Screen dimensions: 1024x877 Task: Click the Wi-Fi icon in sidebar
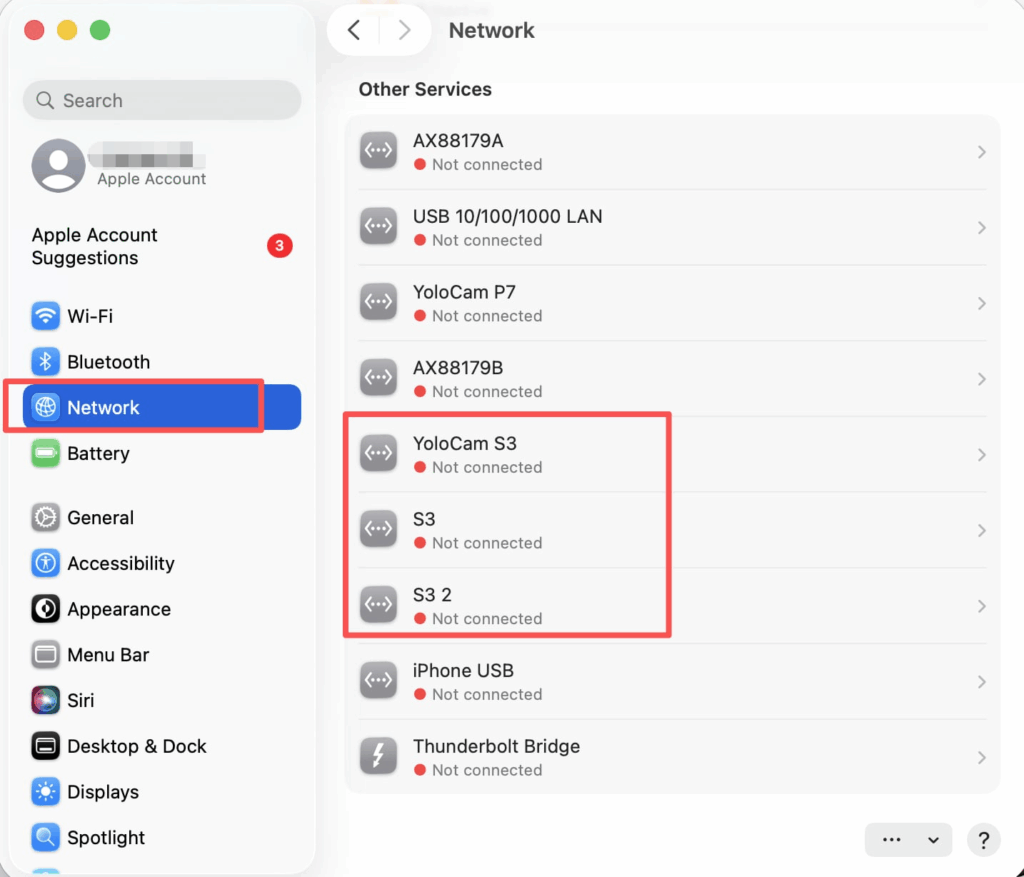tap(45, 316)
